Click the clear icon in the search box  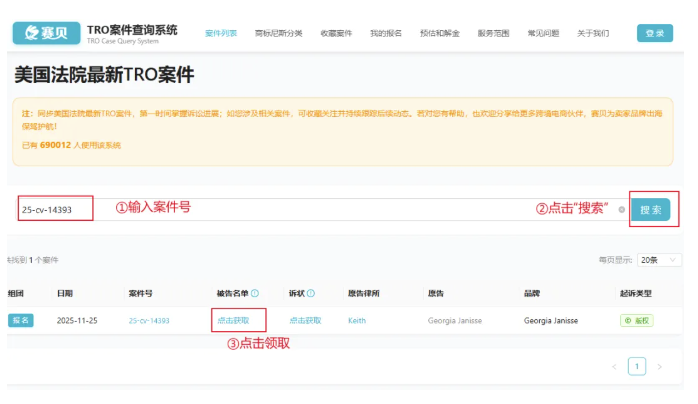click(621, 210)
